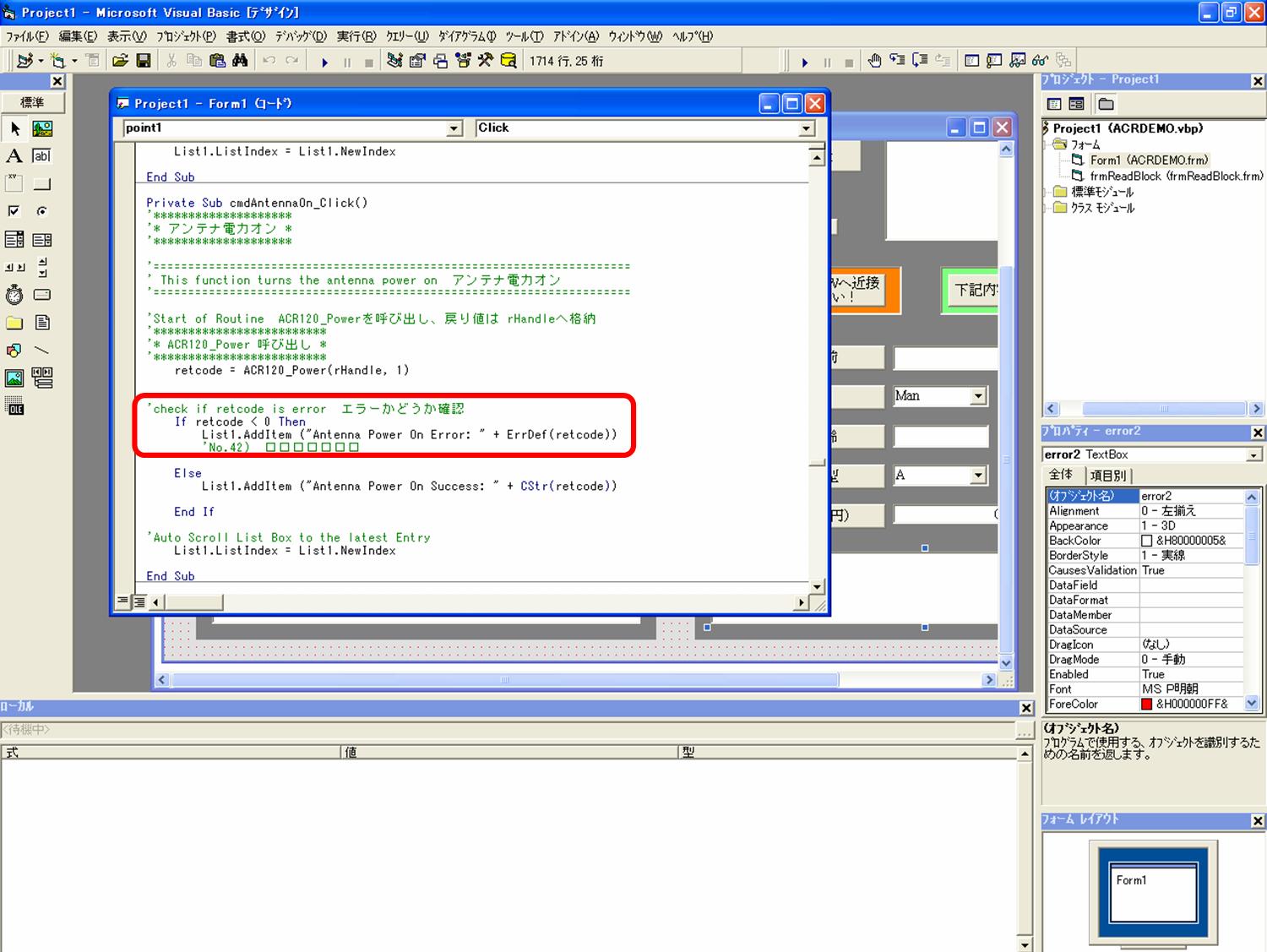Image resolution: width=1267 pixels, height=952 pixels.
Task: Click View Code in Project panel
Action: (x=1054, y=104)
